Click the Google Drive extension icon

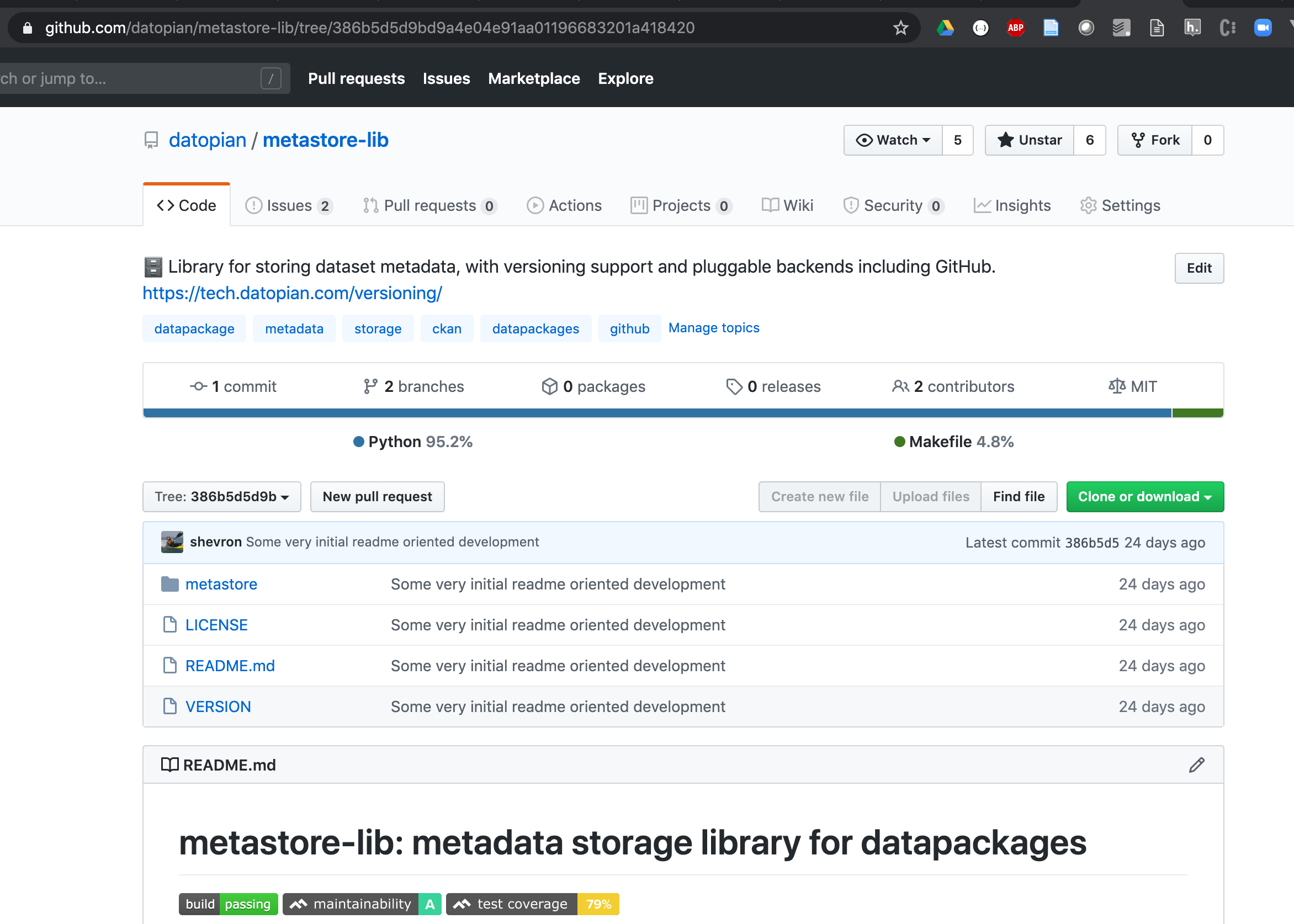click(945, 28)
